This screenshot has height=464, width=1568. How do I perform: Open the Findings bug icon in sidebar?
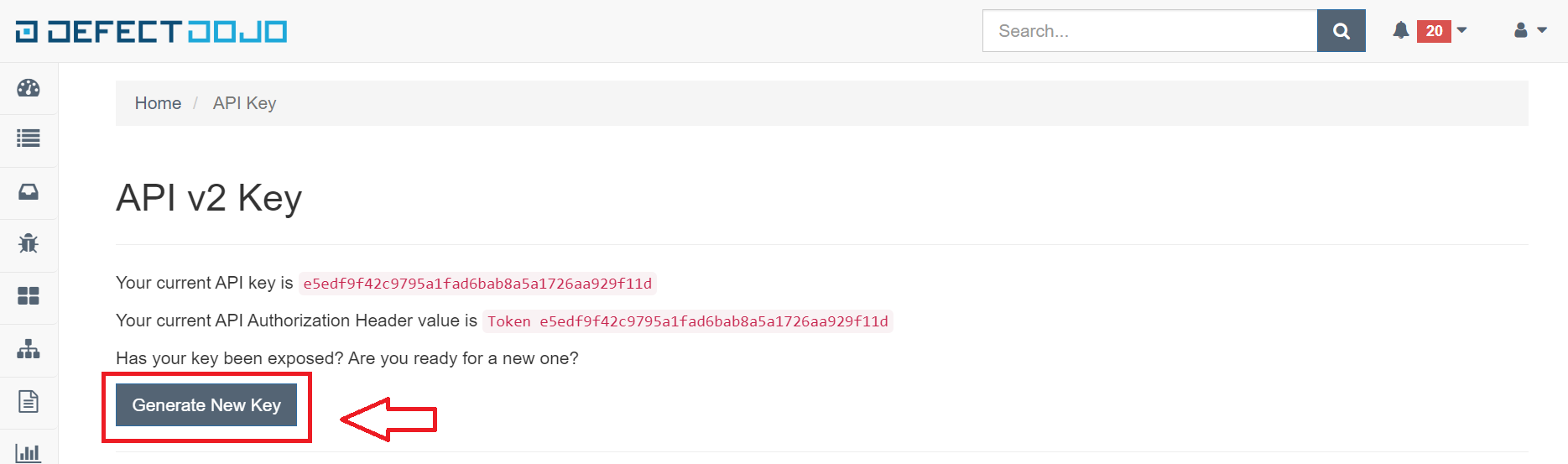coord(29,243)
